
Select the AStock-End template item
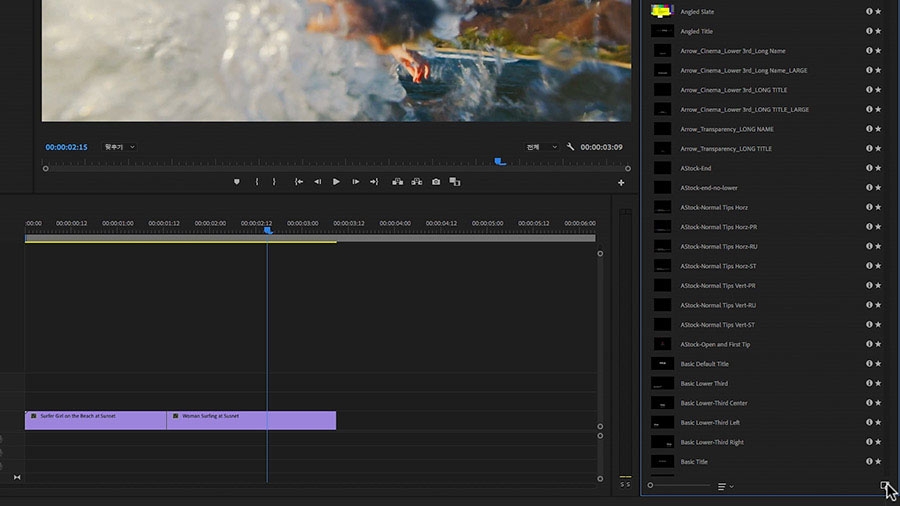[695, 168]
